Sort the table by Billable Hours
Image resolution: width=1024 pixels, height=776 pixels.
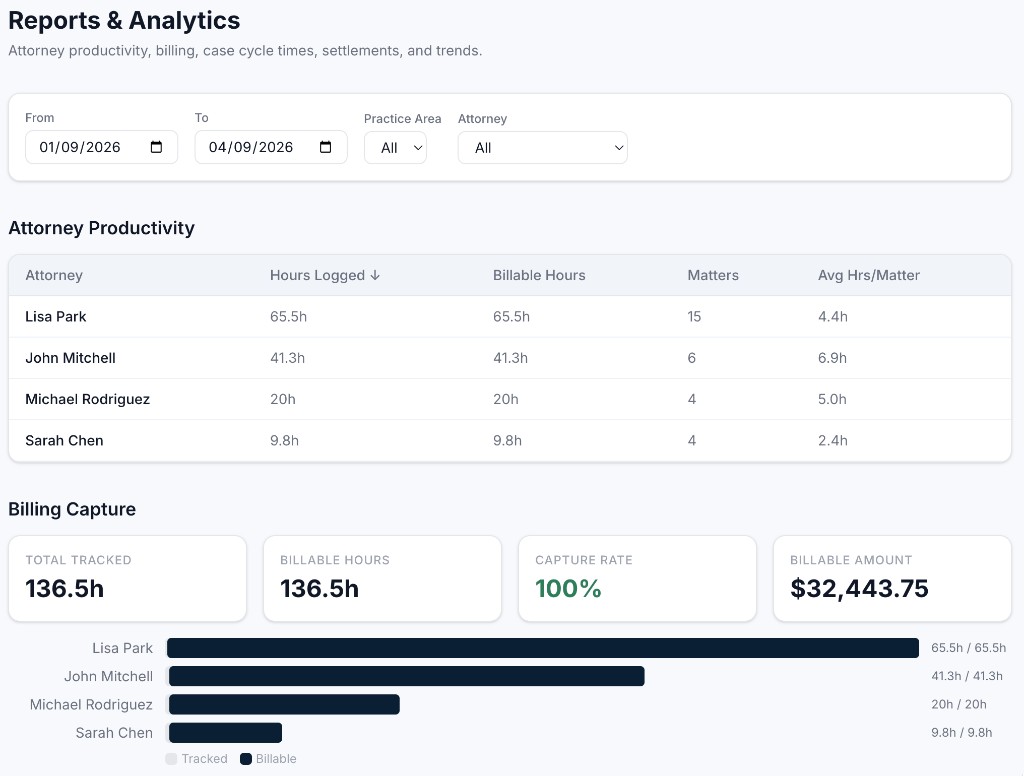point(539,275)
